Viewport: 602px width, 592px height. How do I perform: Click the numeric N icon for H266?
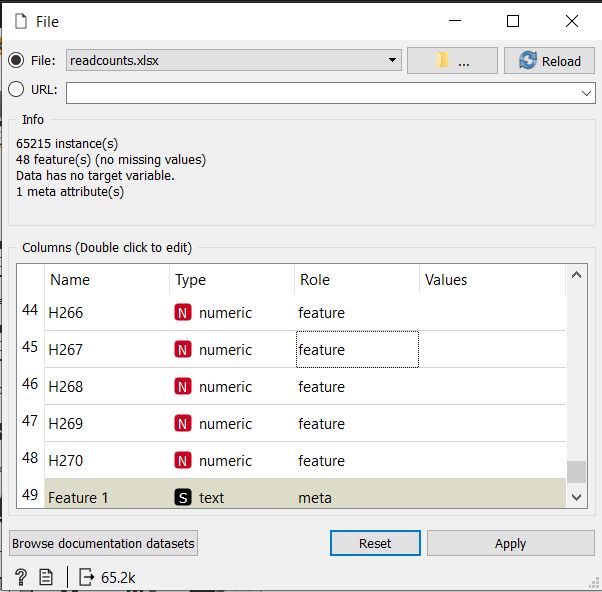click(183, 313)
